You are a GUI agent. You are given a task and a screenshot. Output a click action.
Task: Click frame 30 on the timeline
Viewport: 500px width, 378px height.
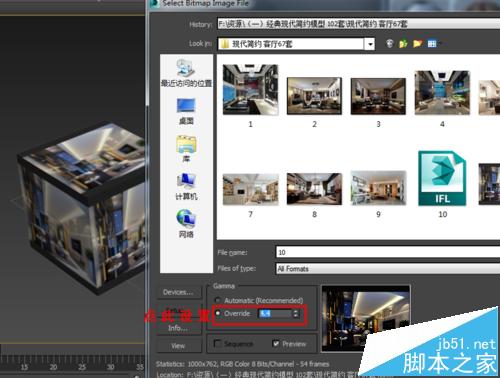coord(111,367)
